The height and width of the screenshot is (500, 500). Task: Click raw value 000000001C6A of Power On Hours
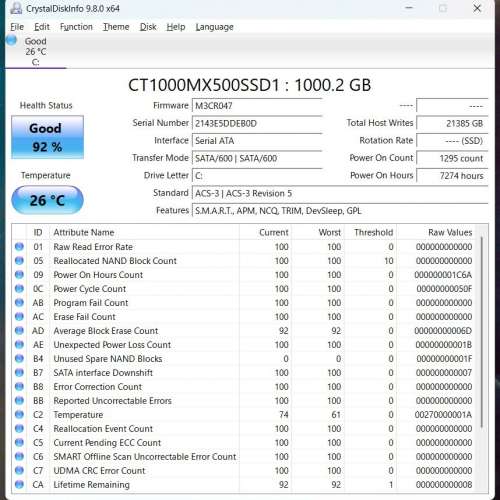point(443,275)
